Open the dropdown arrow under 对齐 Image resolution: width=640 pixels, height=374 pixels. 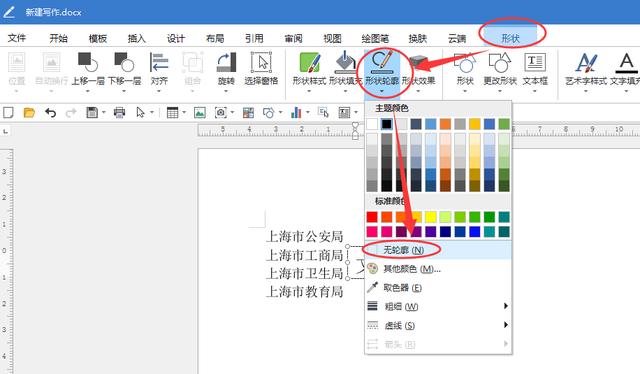(159, 91)
